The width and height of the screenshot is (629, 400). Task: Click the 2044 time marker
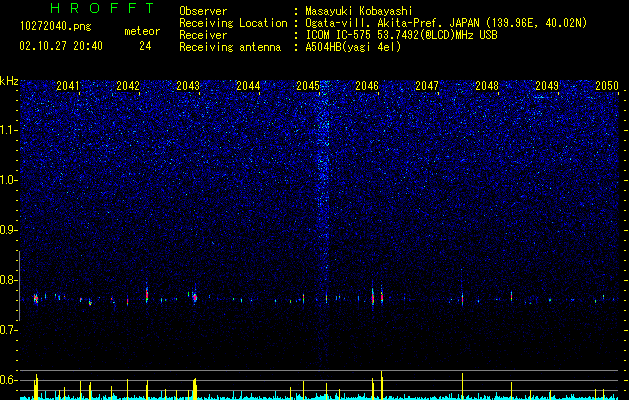[x=248, y=86]
